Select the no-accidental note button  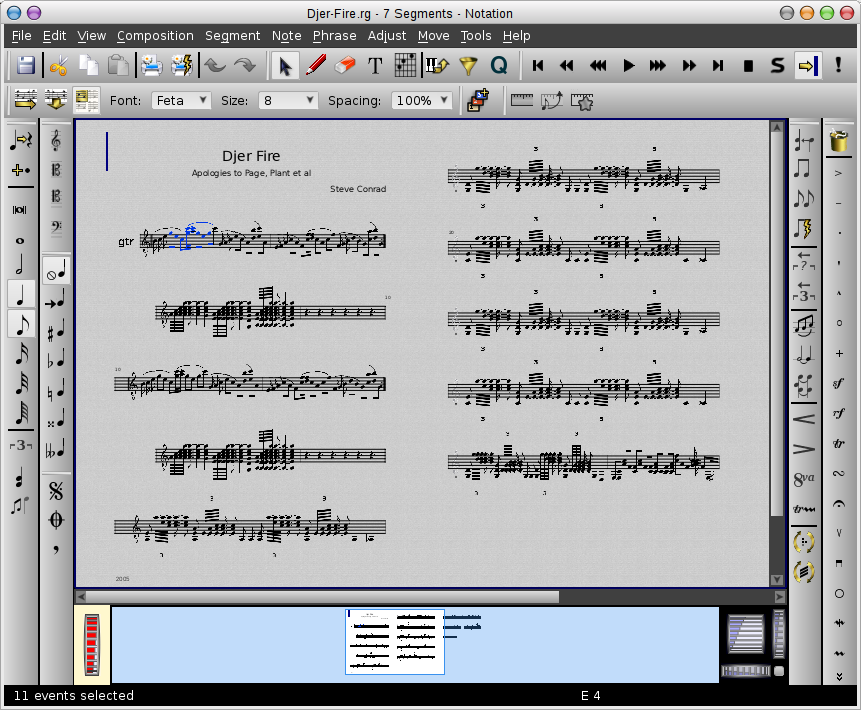click(56, 271)
